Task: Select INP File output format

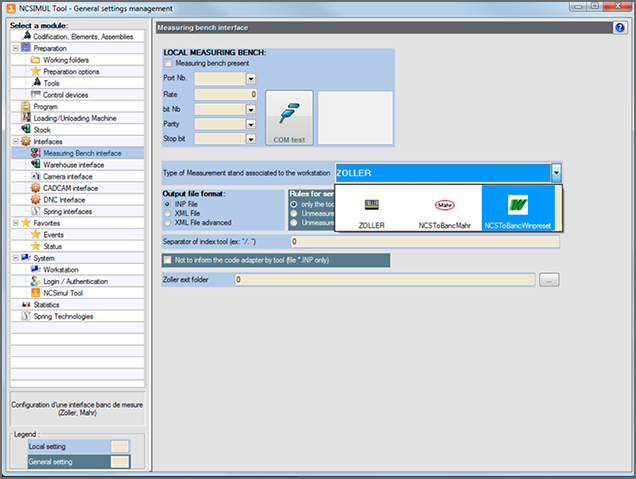Action: [x=168, y=204]
